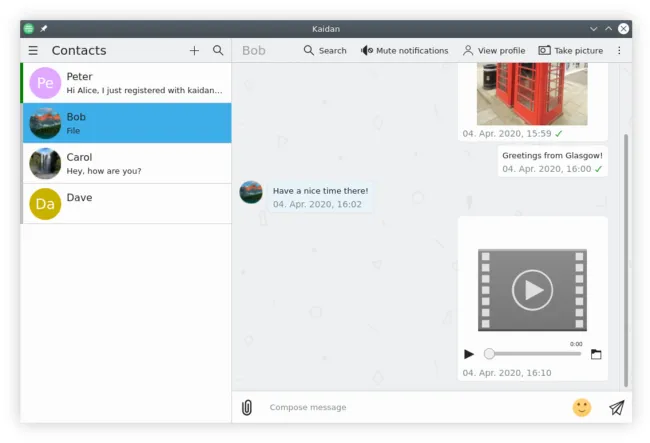Add a new contact with plus icon

(x=194, y=50)
